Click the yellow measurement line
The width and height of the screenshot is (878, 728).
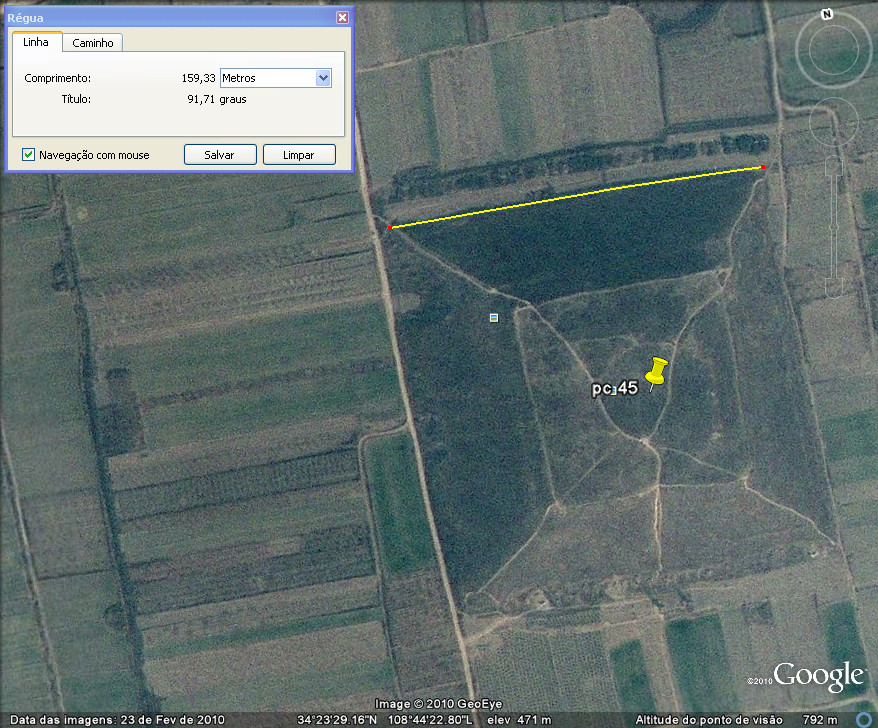(576, 198)
